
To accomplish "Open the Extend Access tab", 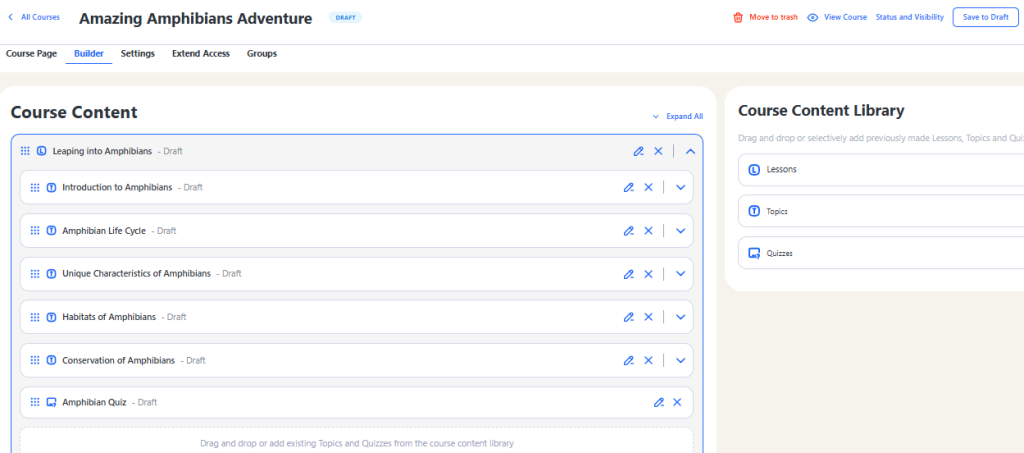I will click(x=200, y=54).
